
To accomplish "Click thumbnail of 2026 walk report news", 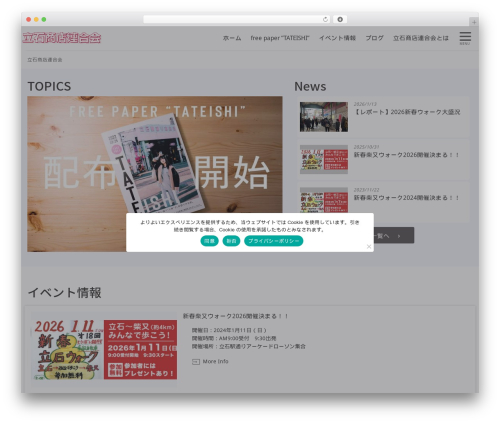I will pyautogui.click(x=324, y=117).
